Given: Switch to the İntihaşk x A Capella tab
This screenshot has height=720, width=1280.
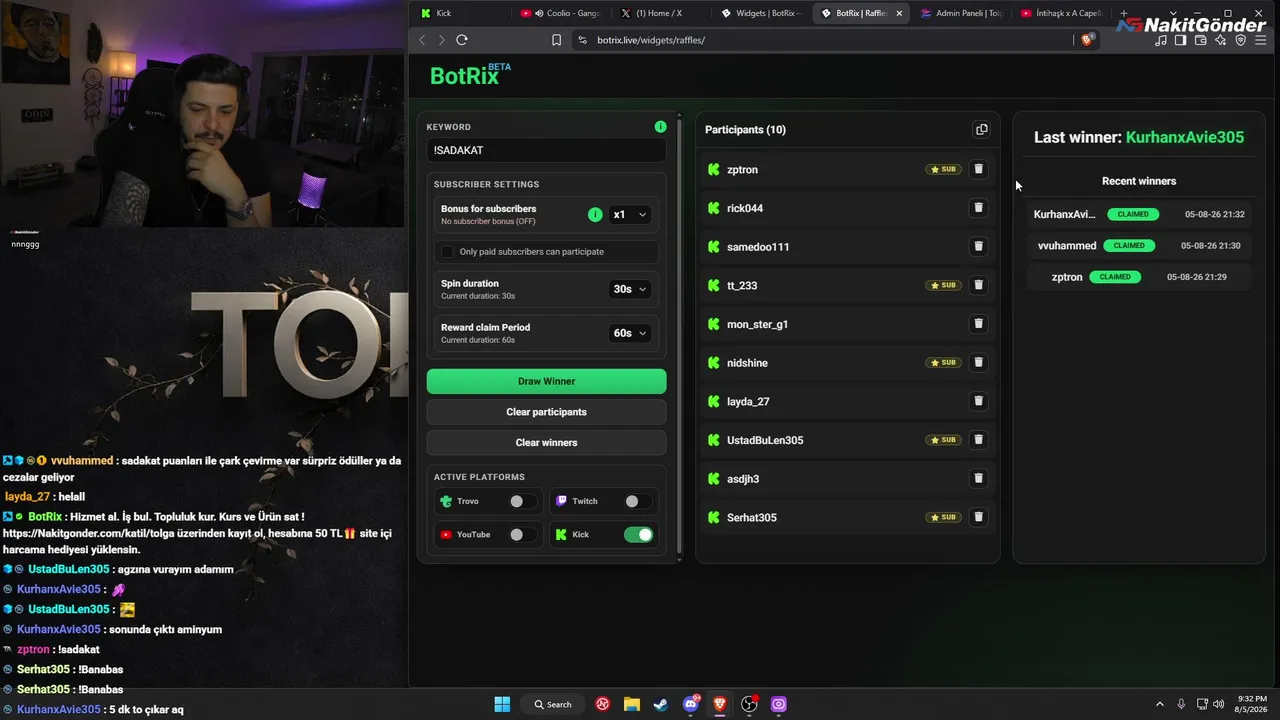Looking at the screenshot, I should click(x=1061, y=13).
